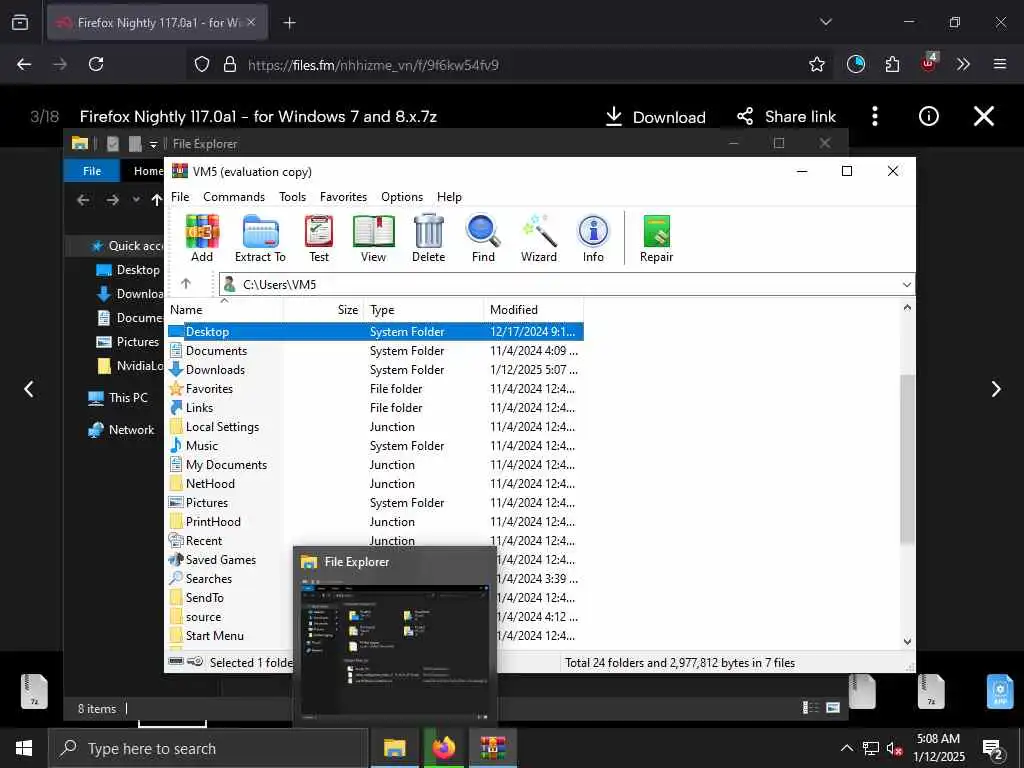Select the Documents folder row
Viewport: 1024px width, 768px height.
point(376,351)
